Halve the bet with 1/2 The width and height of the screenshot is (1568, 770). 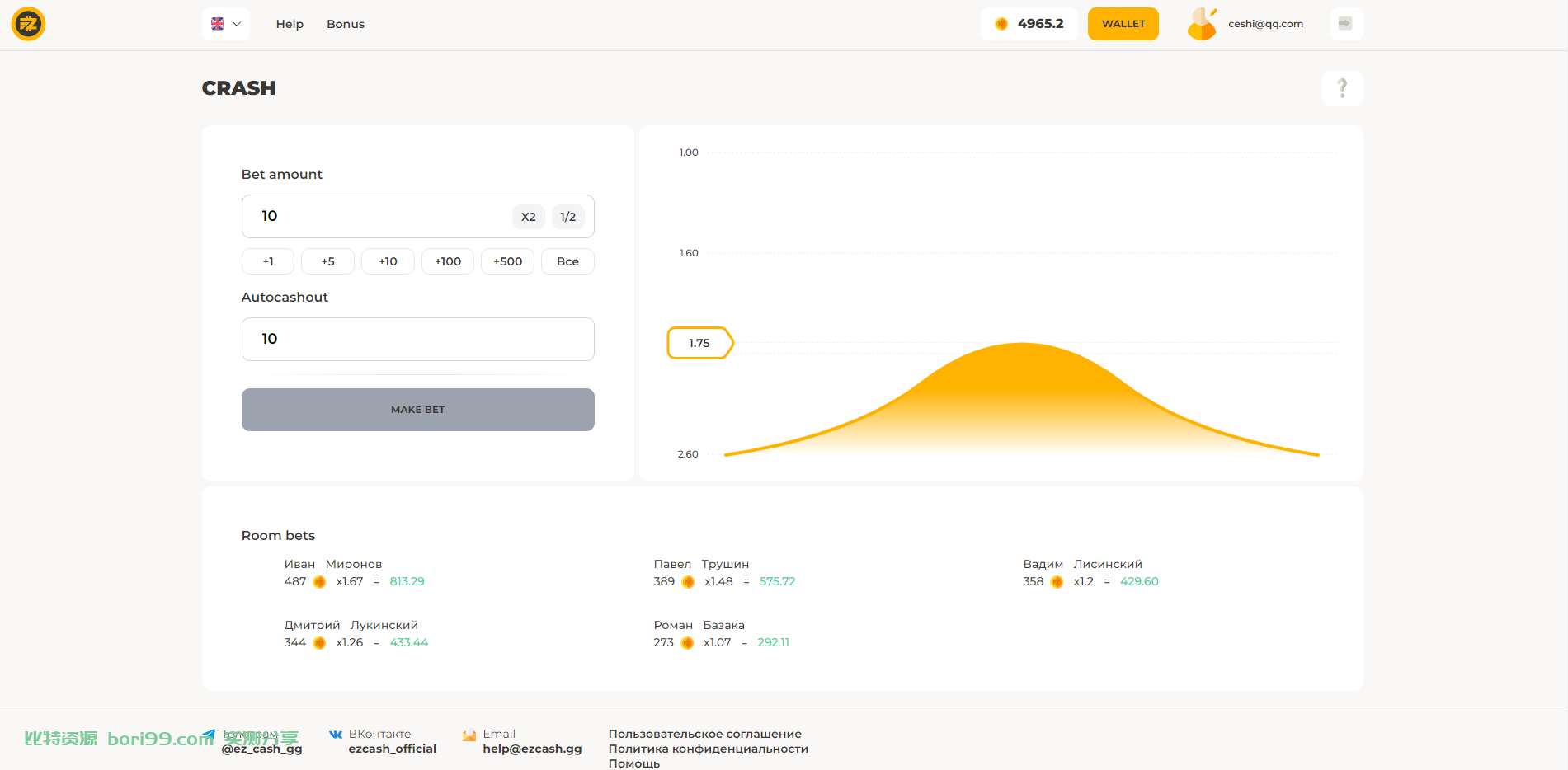568,217
